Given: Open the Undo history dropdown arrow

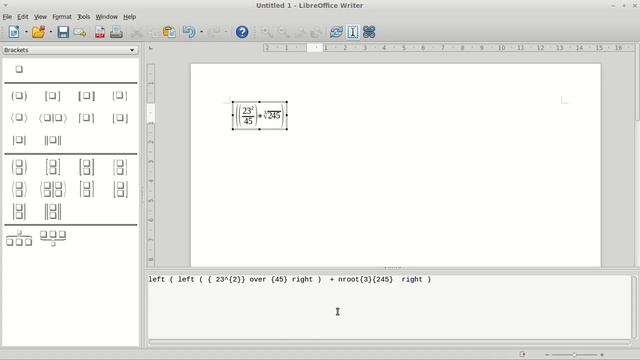Looking at the screenshot, I should (201, 32).
